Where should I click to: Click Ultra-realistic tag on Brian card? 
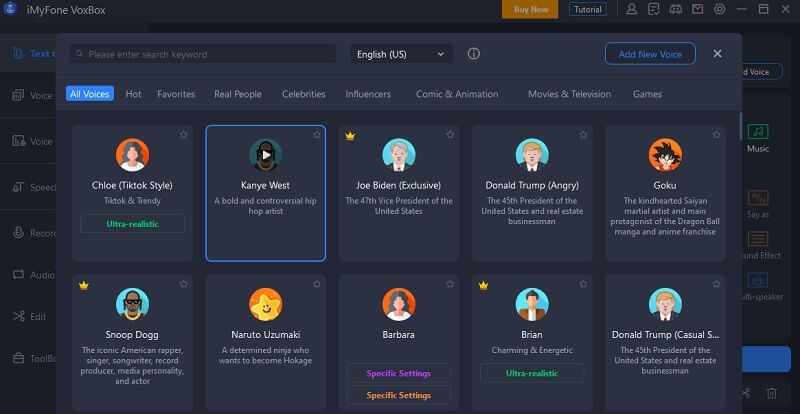point(532,373)
